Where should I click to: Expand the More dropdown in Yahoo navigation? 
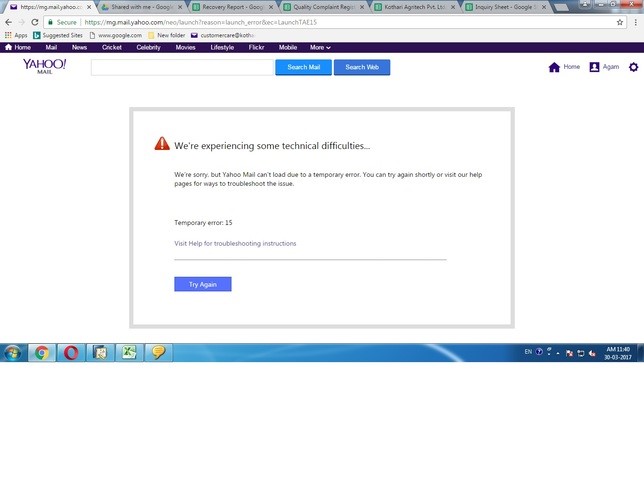[x=320, y=47]
